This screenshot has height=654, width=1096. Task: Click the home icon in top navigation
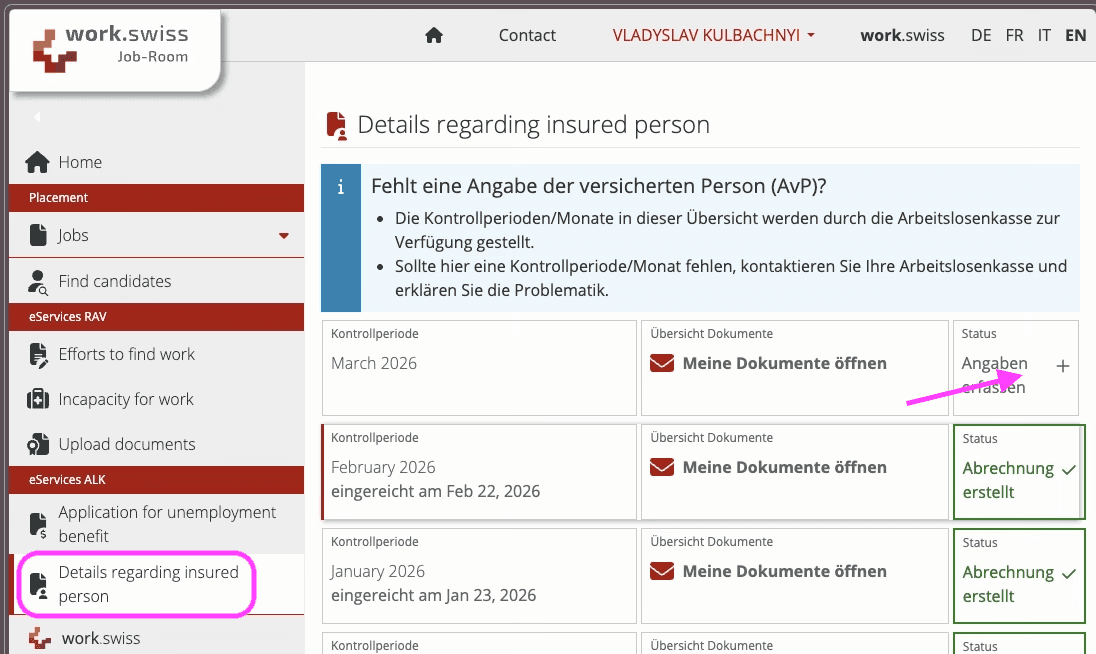pos(433,35)
